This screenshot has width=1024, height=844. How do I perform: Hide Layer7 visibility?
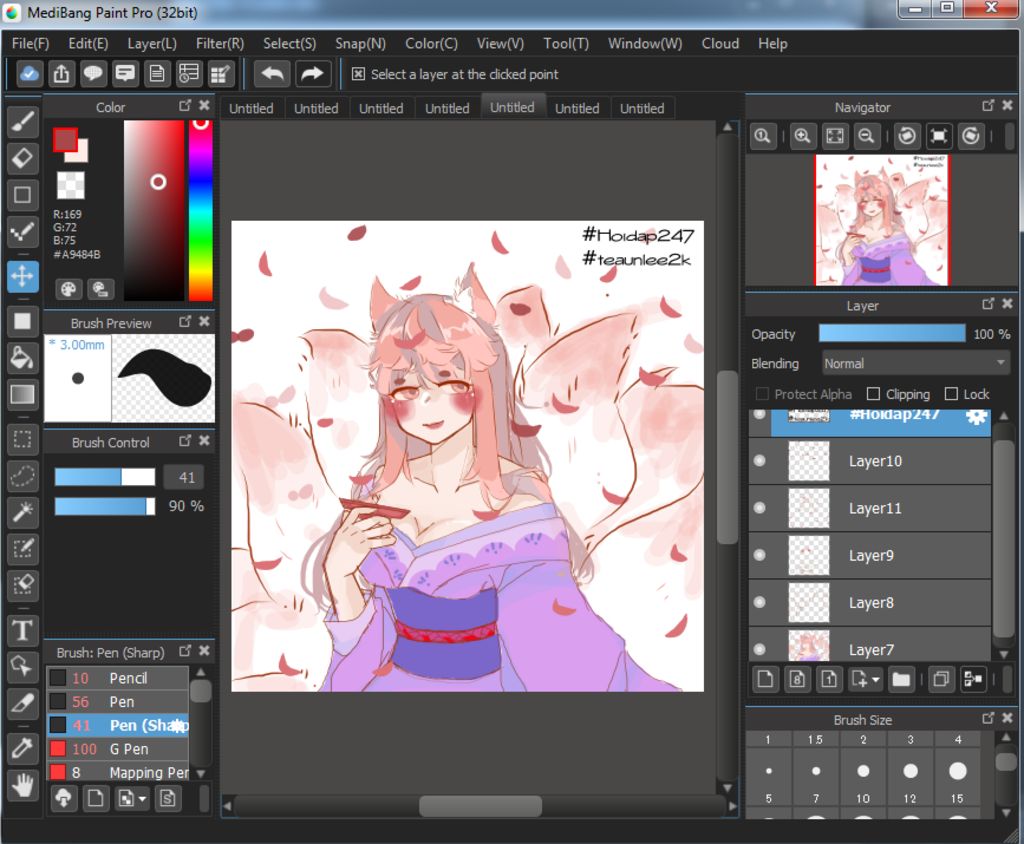[760, 649]
